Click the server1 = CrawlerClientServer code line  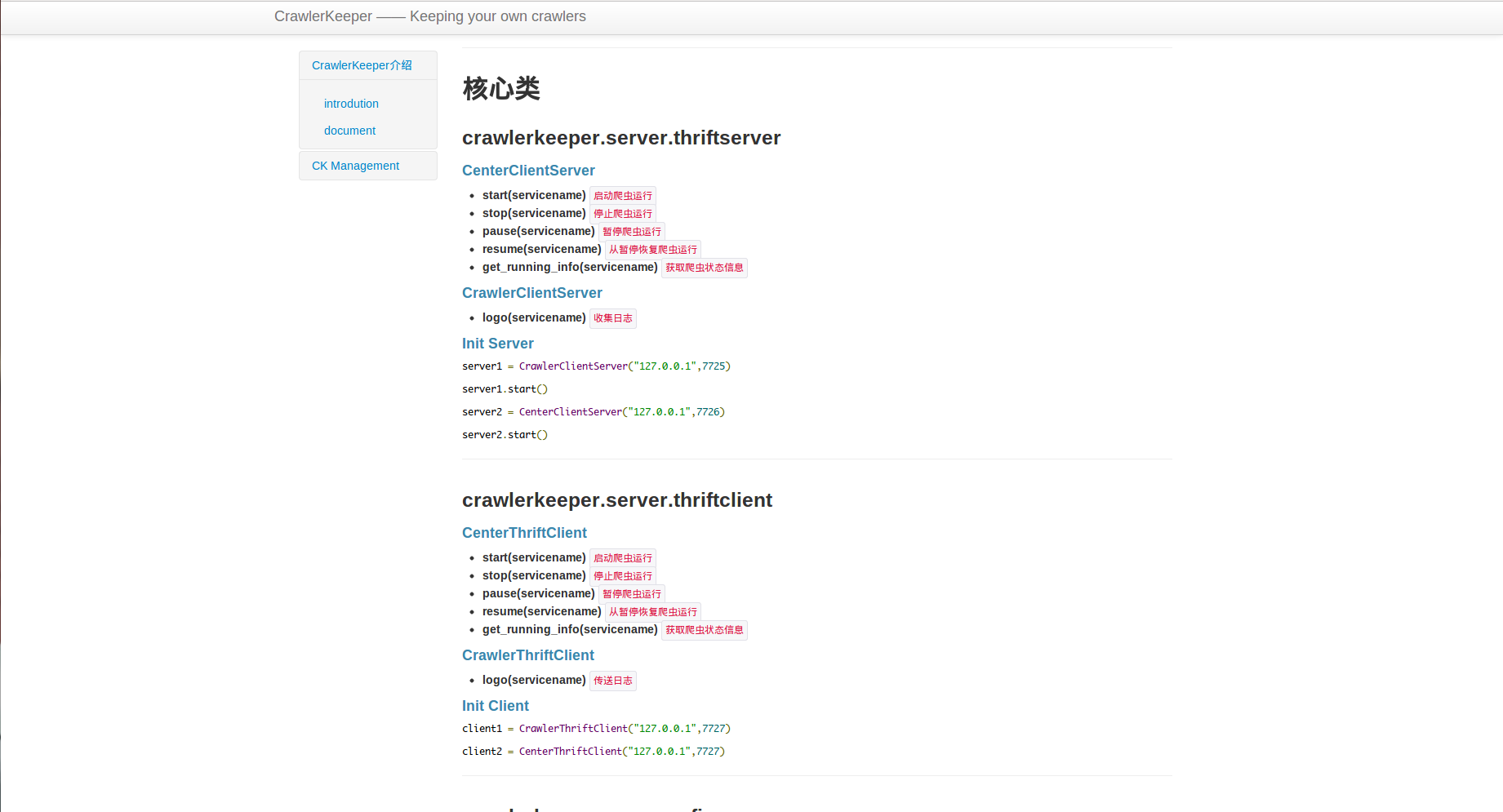tap(596, 366)
